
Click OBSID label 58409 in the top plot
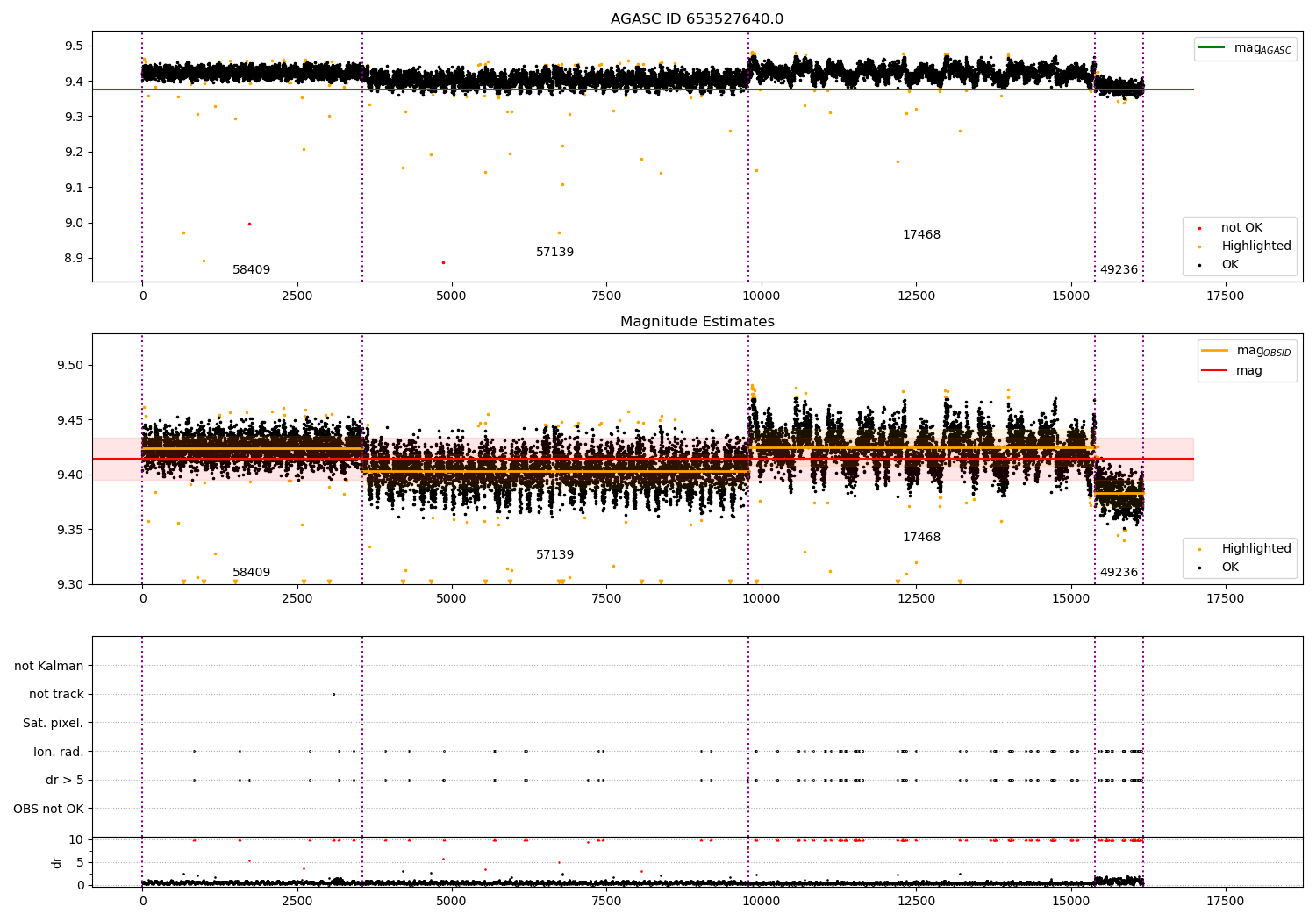[251, 270]
